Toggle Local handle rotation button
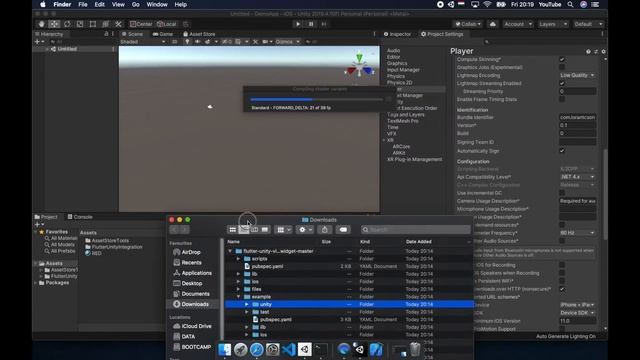640x360 pixels. (x=167, y=24)
